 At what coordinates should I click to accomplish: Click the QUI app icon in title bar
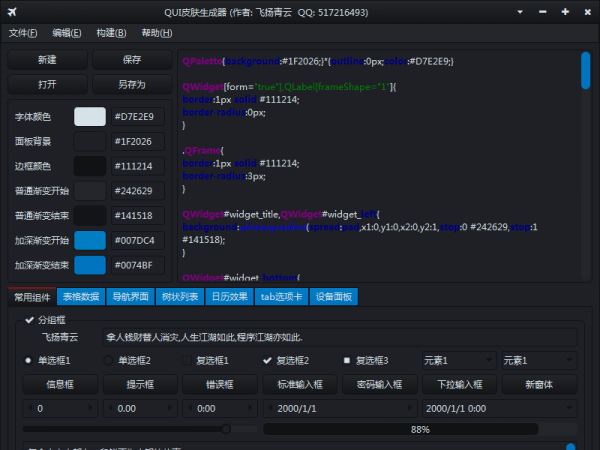[x=12, y=12]
